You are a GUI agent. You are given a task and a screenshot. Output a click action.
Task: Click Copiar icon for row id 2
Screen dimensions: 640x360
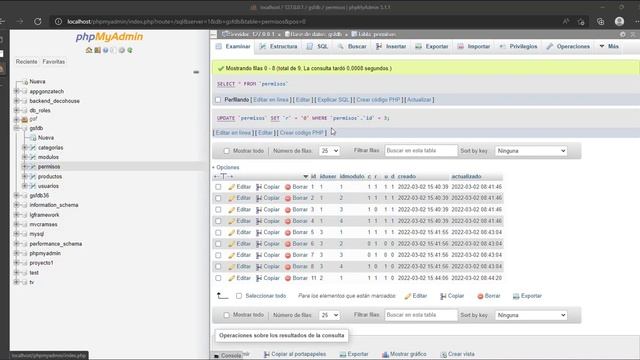[259, 198]
